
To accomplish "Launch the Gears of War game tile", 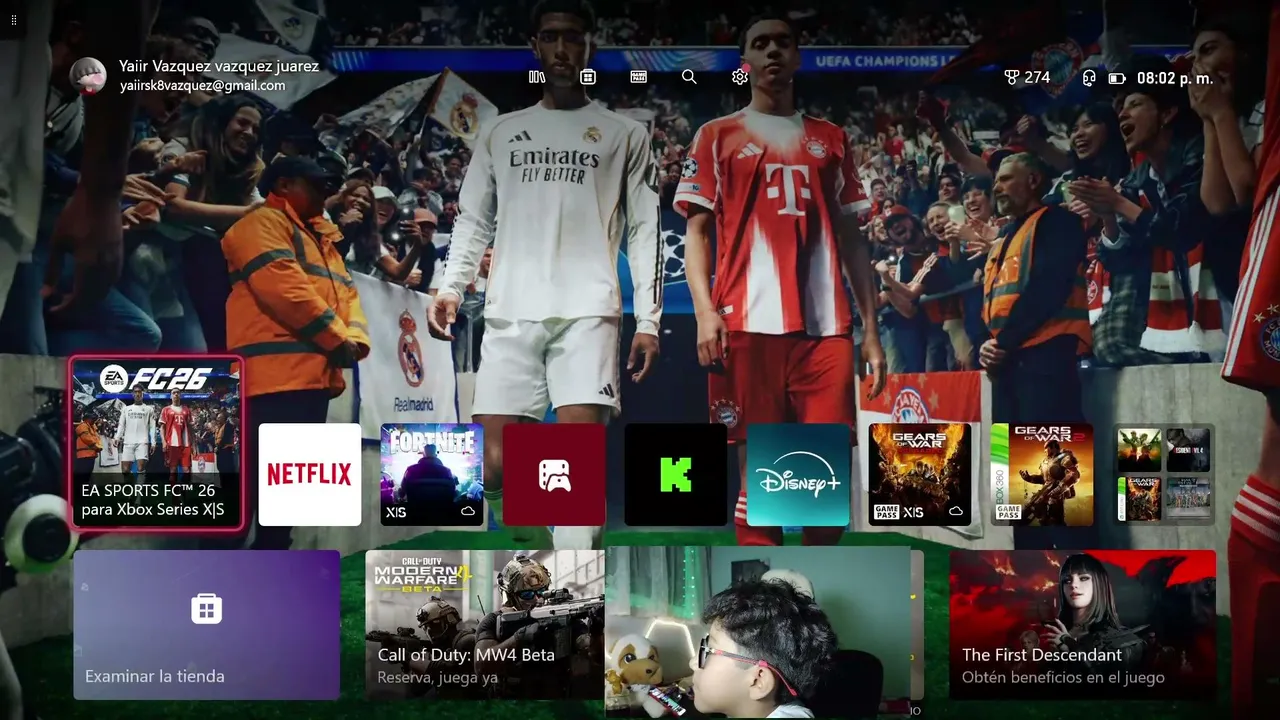I will (920, 474).
